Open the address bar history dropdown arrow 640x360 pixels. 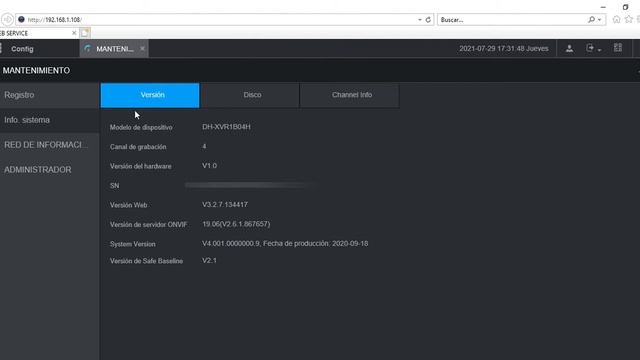pyautogui.click(x=420, y=20)
